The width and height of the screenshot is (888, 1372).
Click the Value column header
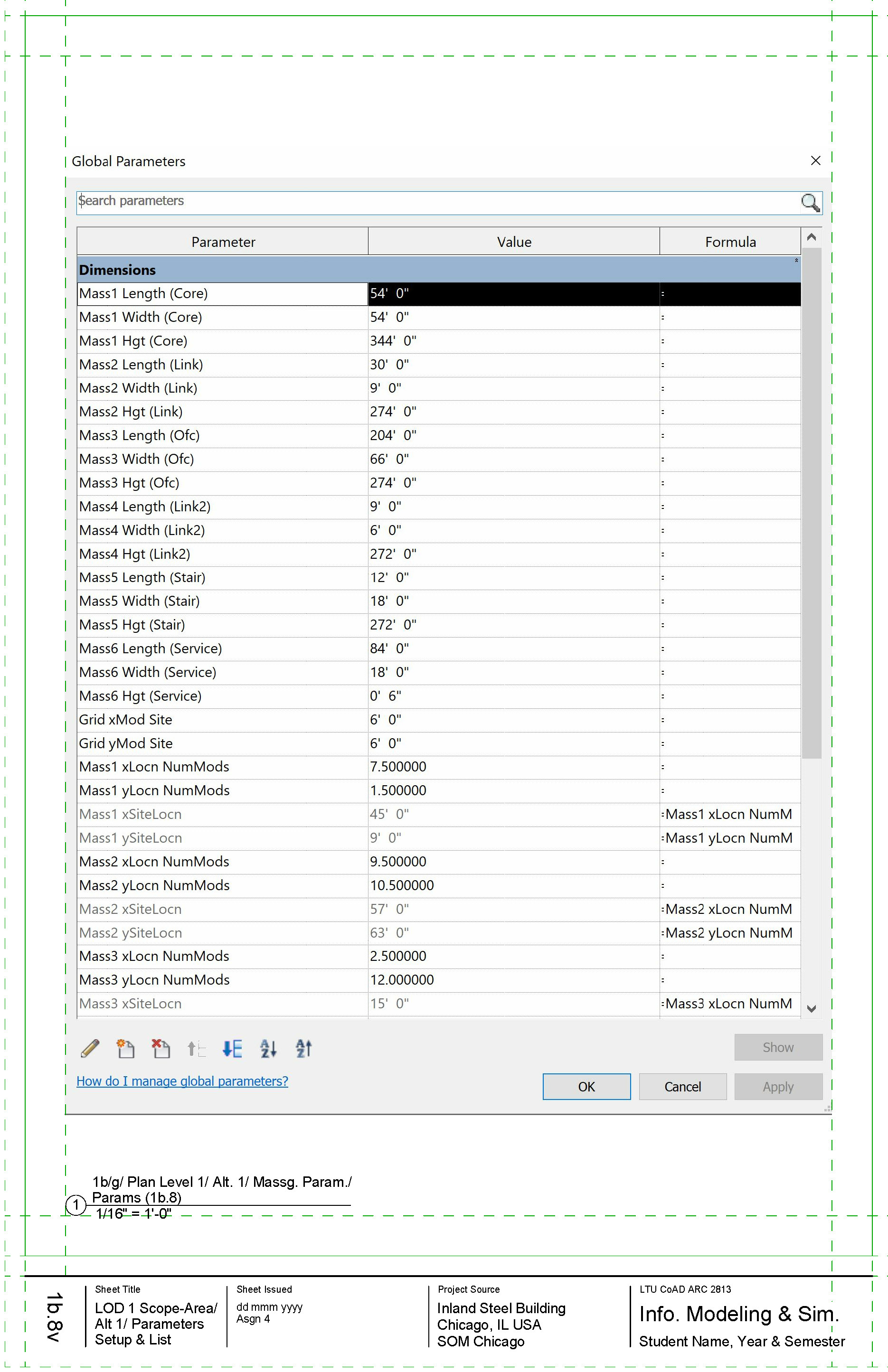tap(514, 242)
